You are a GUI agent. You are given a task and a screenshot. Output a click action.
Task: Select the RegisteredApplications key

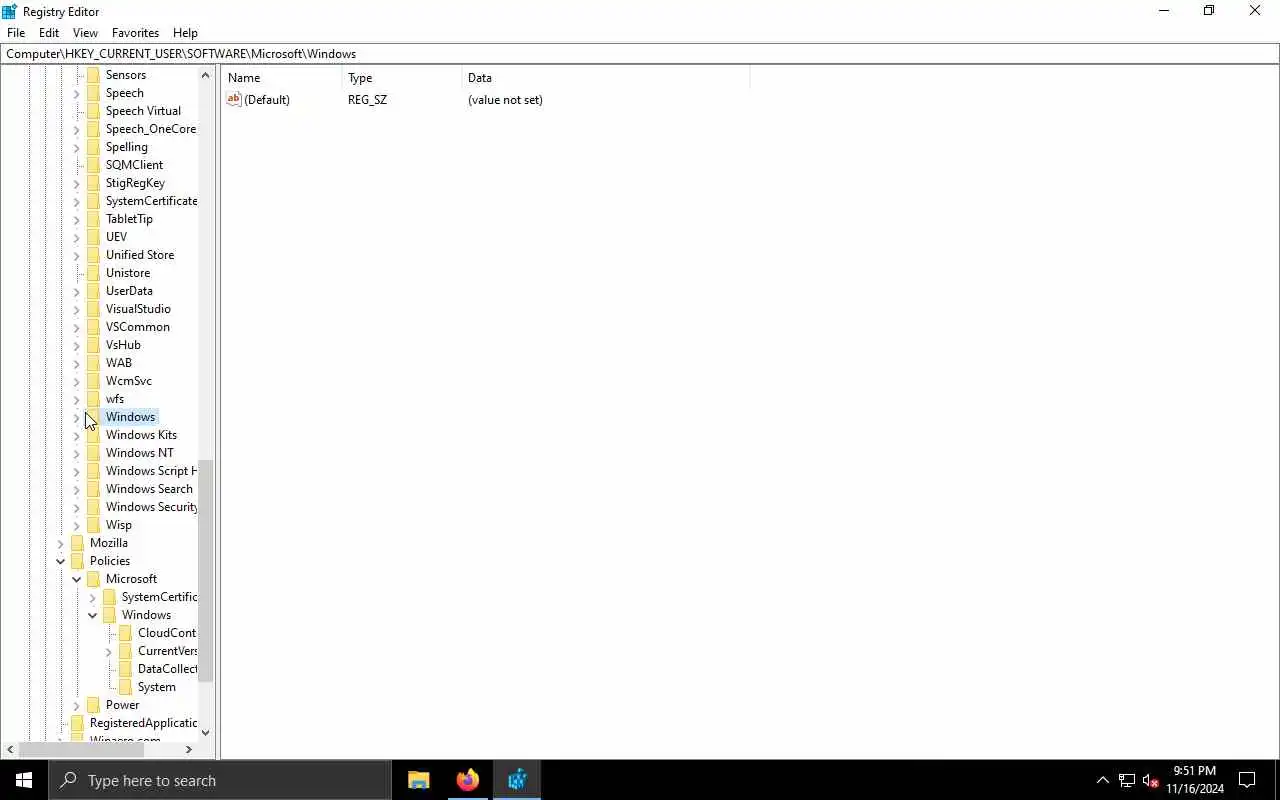[143, 723]
